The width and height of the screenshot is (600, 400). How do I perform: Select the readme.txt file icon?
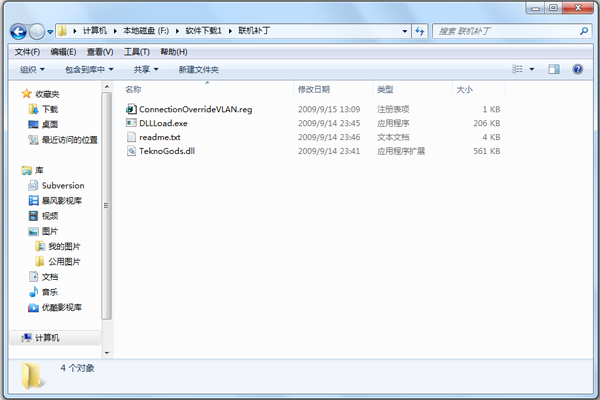click(x=131, y=137)
